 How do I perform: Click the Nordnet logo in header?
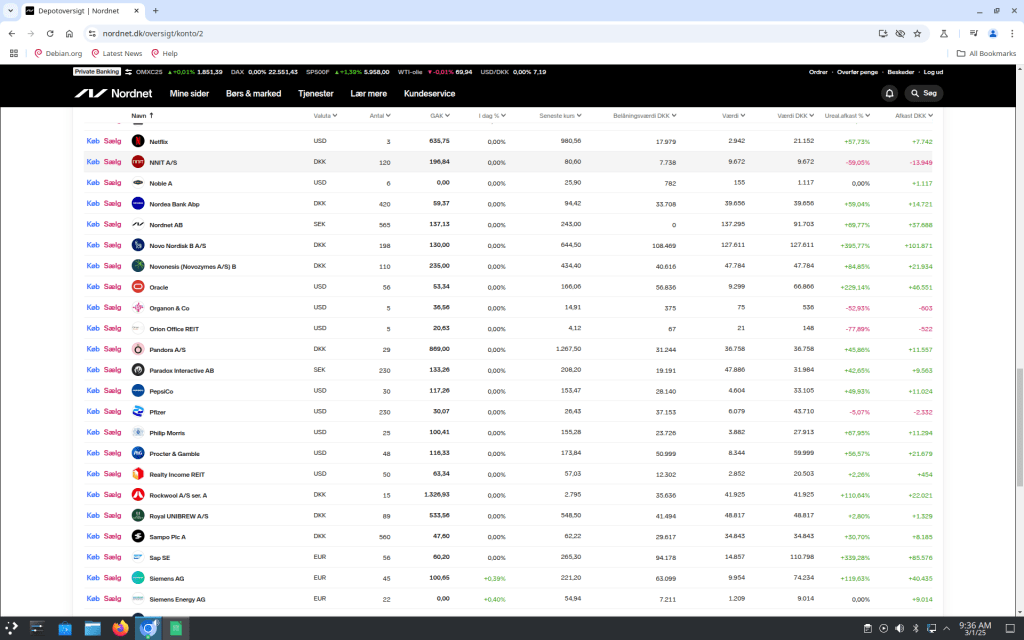point(114,93)
